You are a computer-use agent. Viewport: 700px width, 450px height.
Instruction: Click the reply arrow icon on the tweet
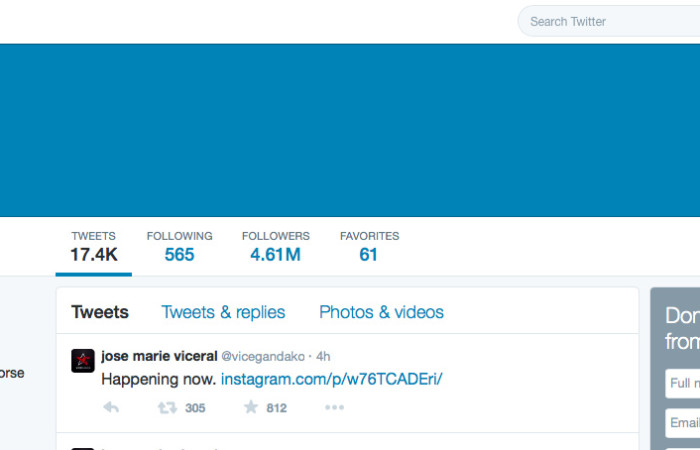(111, 407)
